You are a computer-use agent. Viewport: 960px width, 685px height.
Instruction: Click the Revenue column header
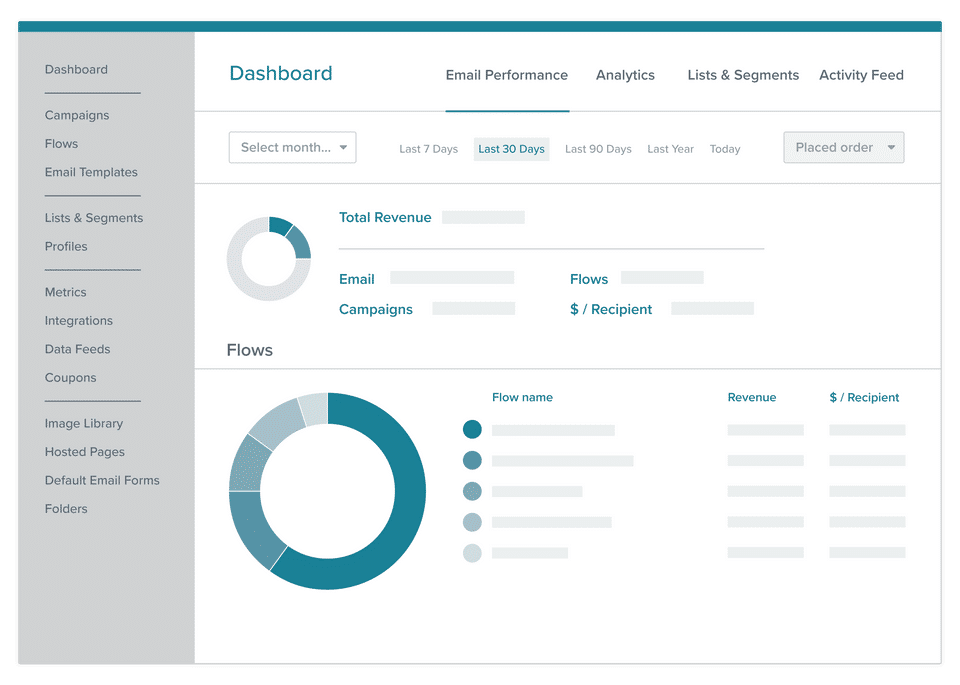(x=752, y=397)
